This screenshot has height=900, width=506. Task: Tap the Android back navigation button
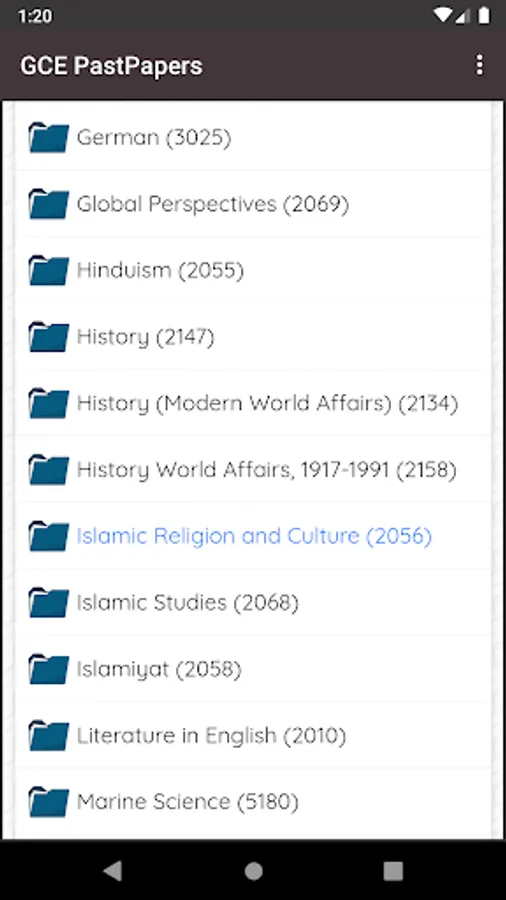pyautogui.click(x=113, y=871)
